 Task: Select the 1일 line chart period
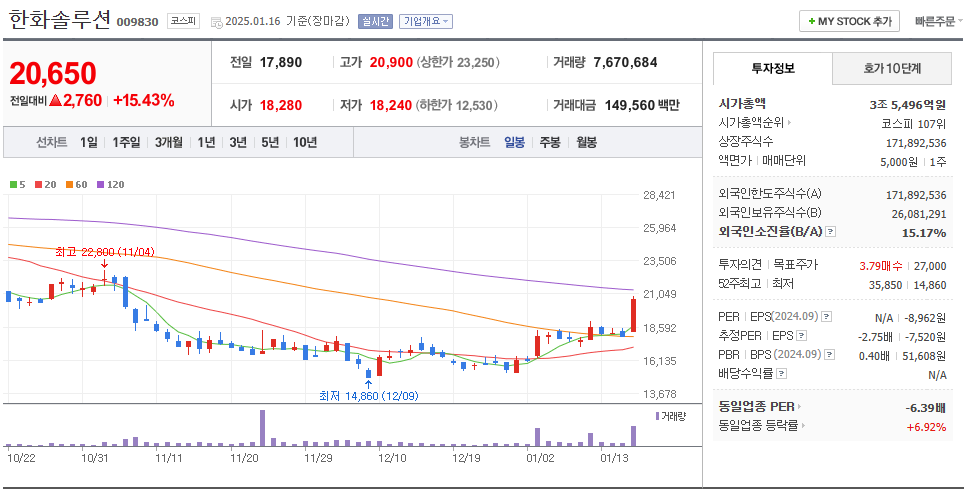(88, 142)
